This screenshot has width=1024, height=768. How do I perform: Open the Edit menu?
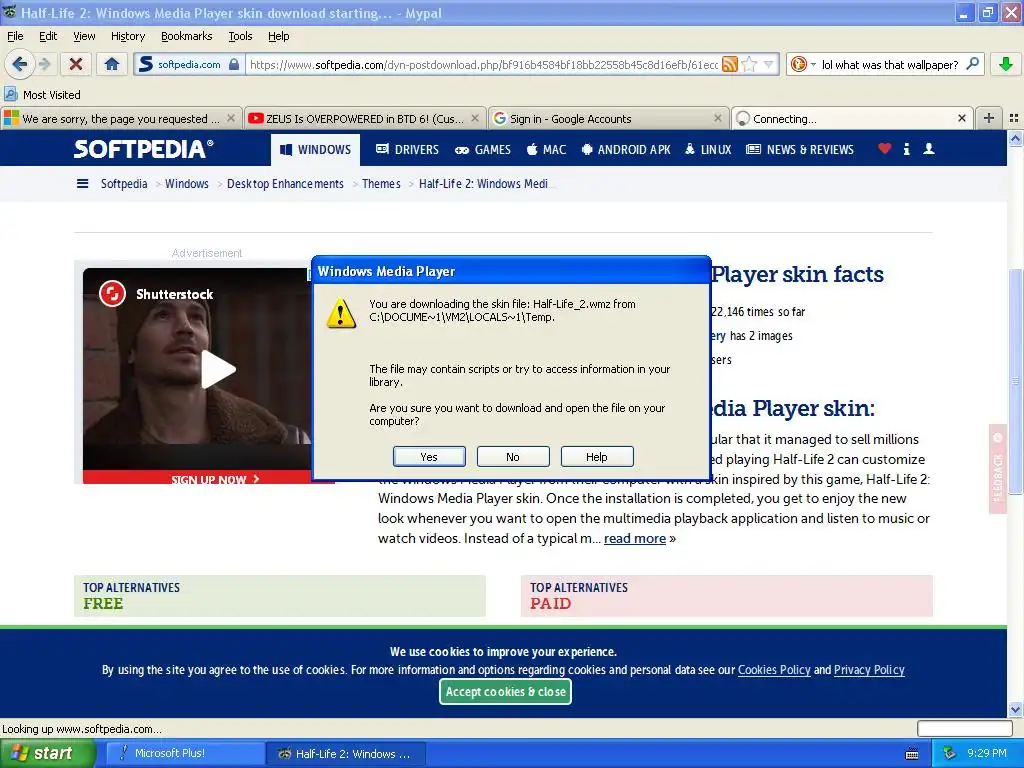(48, 36)
